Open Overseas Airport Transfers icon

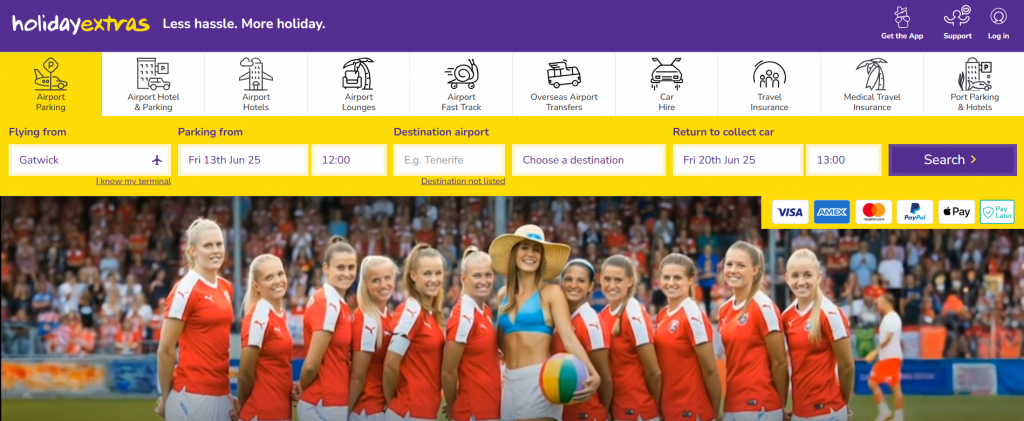tap(564, 74)
